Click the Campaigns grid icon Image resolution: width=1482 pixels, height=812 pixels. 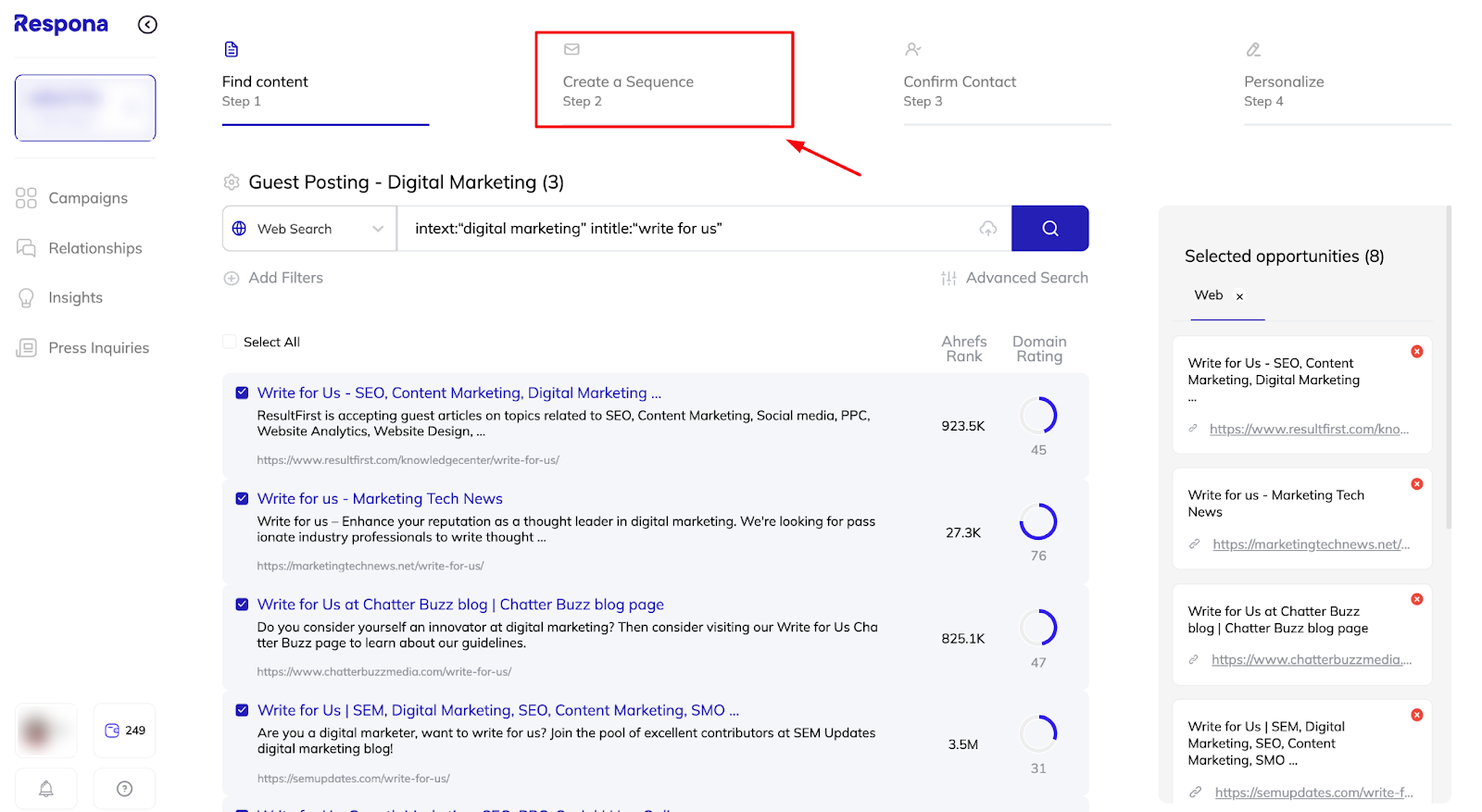point(26,198)
